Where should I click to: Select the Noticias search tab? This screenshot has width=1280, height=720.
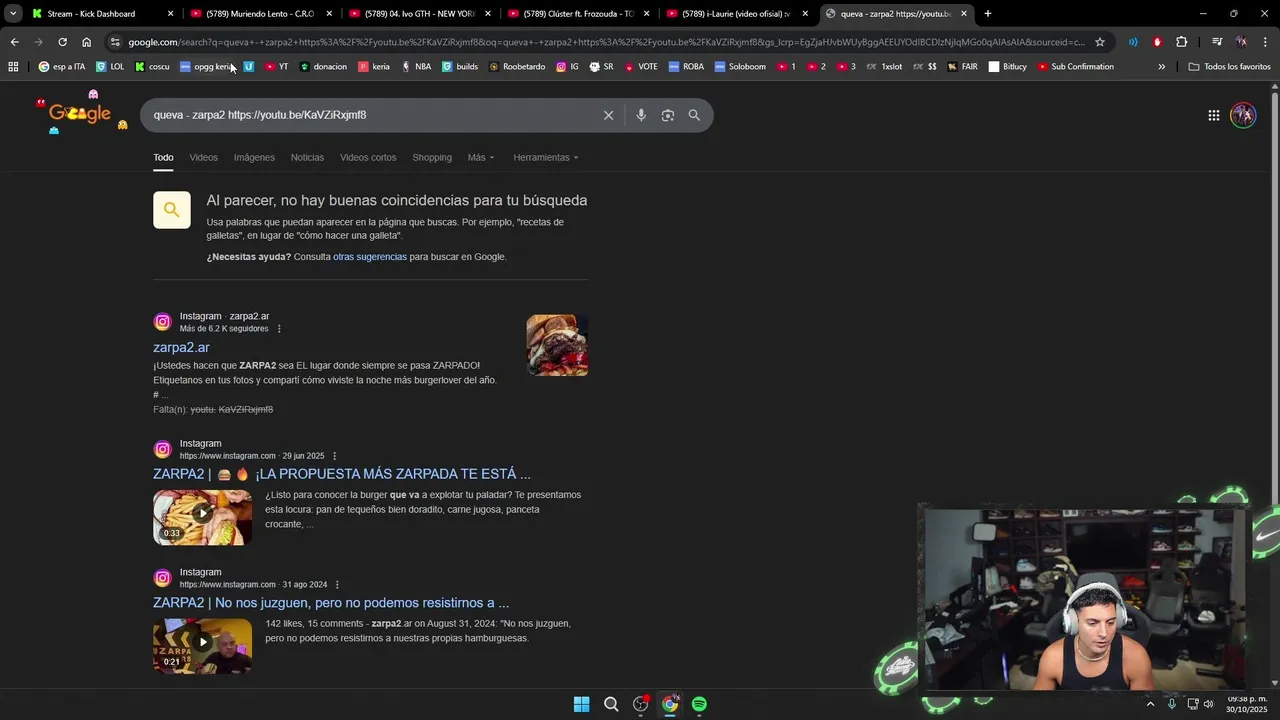tap(307, 157)
